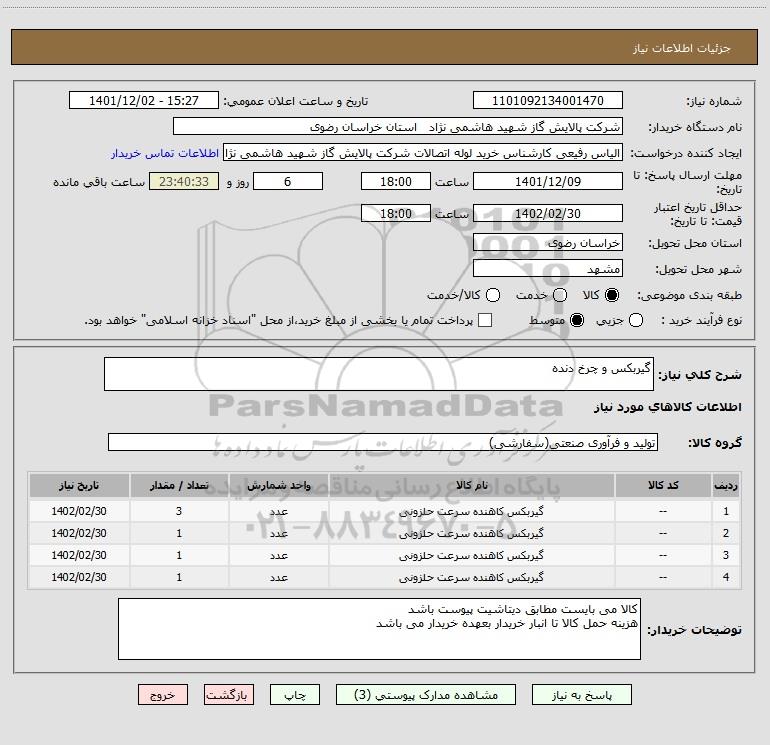Click the استان محل تحویل field خراسان رضوی
This screenshot has height=745, width=770.
tap(548, 243)
